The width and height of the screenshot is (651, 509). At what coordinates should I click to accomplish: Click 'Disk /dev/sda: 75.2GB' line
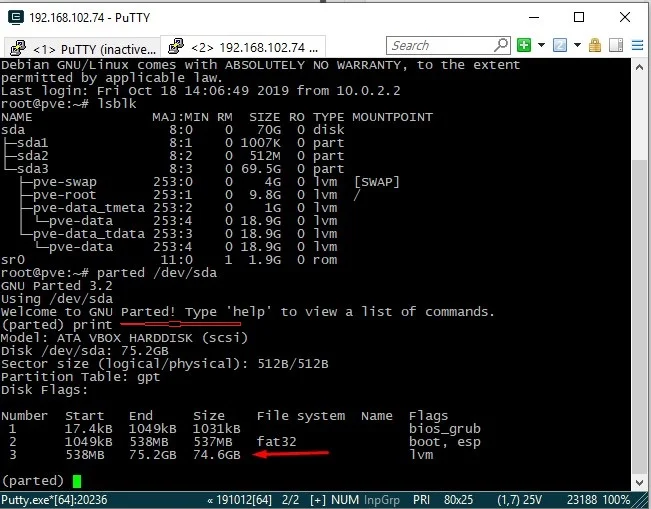click(85, 351)
